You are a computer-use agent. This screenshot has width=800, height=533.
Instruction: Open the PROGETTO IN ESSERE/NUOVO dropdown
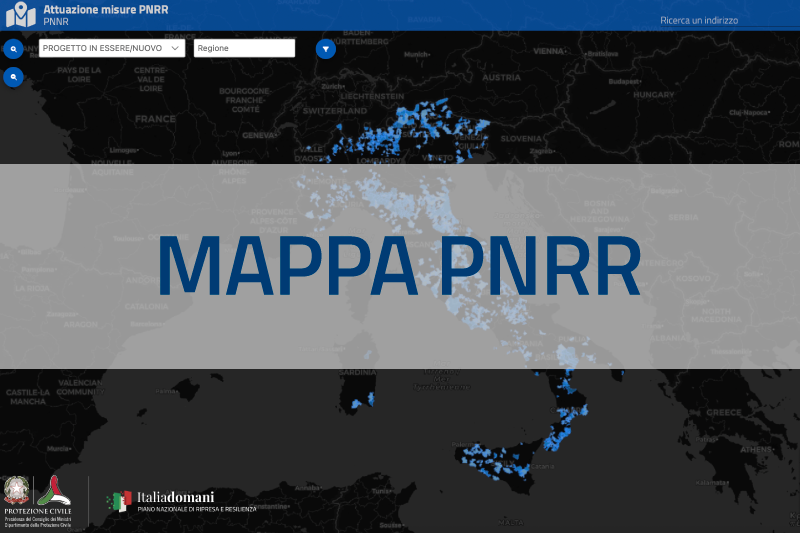(112, 48)
